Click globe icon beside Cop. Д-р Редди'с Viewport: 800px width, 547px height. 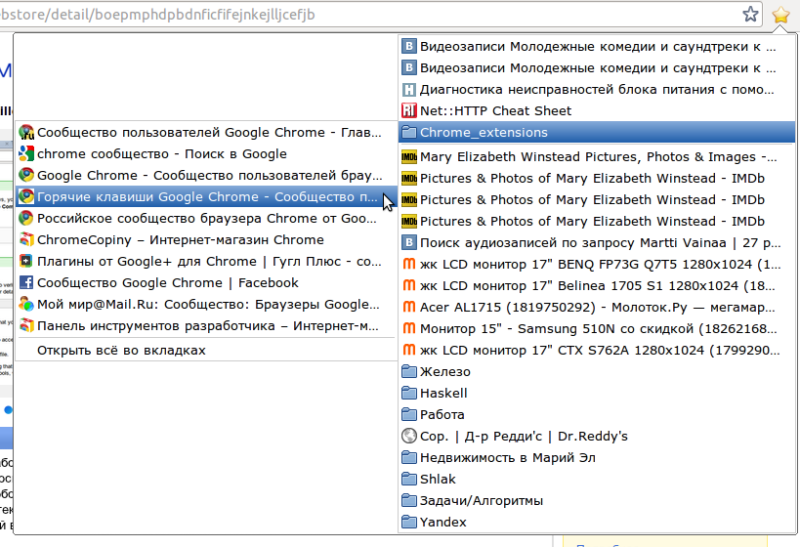pos(409,435)
